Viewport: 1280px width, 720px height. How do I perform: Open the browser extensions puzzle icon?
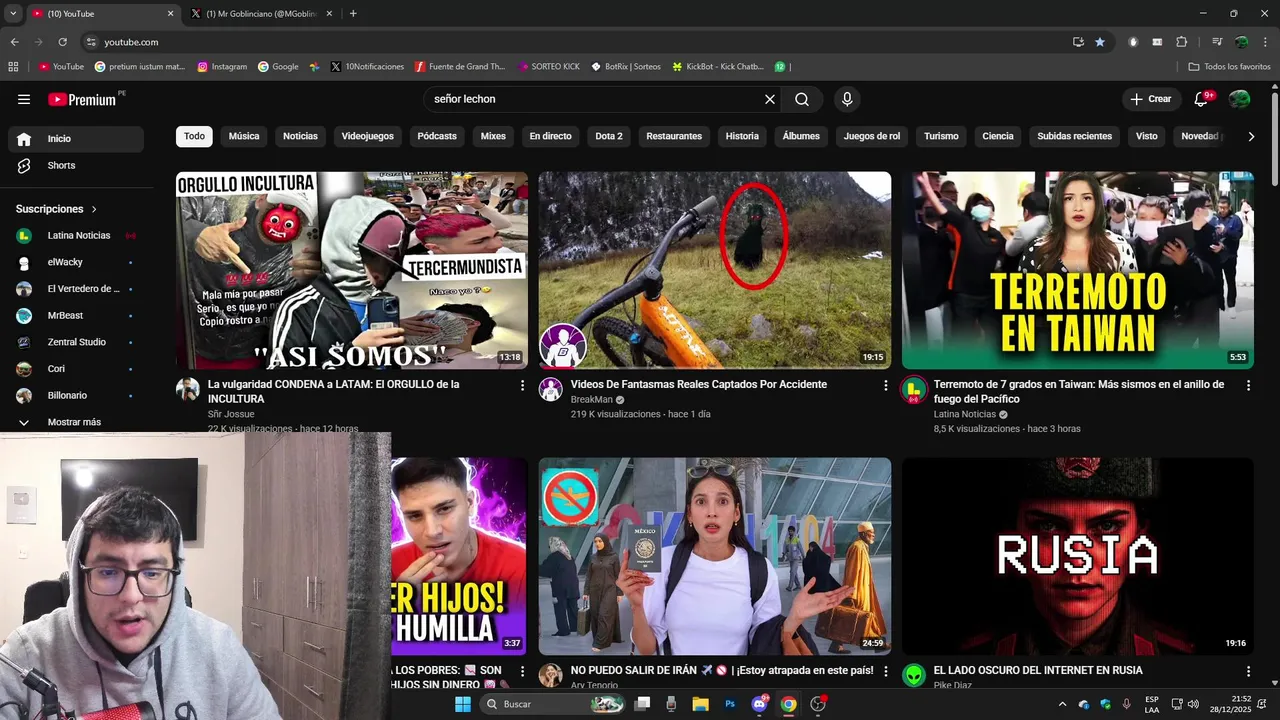click(1181, 42)
